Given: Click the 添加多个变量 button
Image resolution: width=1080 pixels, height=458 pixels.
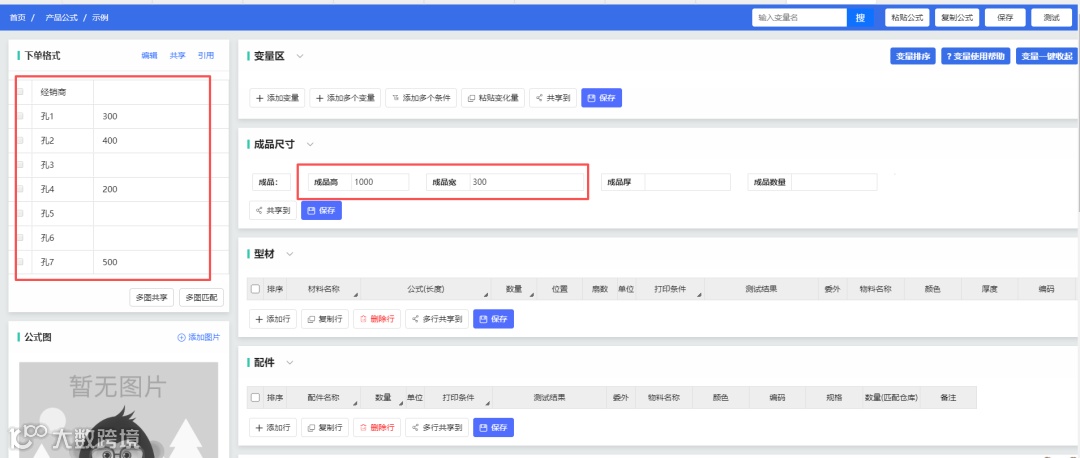Looking at the screenshot, I should pyautogui.click(x=345, y=98).
